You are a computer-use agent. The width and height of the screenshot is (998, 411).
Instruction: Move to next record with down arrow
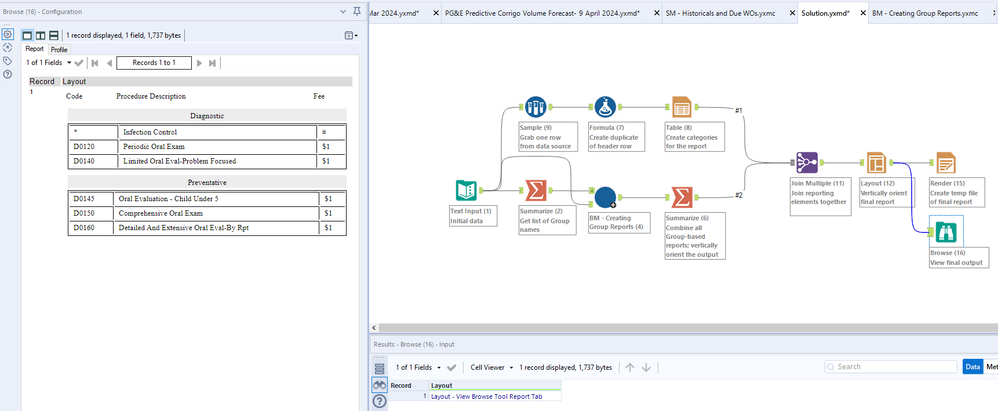pos(646,367)
